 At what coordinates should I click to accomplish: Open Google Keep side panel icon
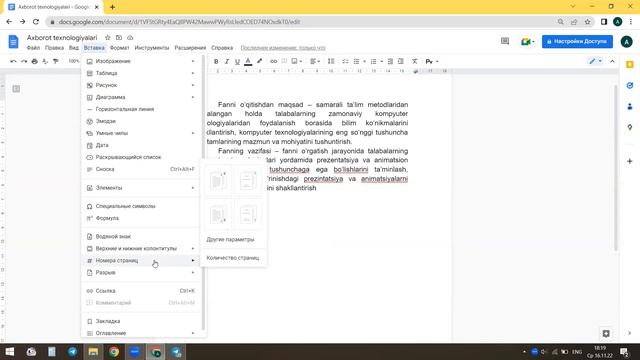point(630,64)
